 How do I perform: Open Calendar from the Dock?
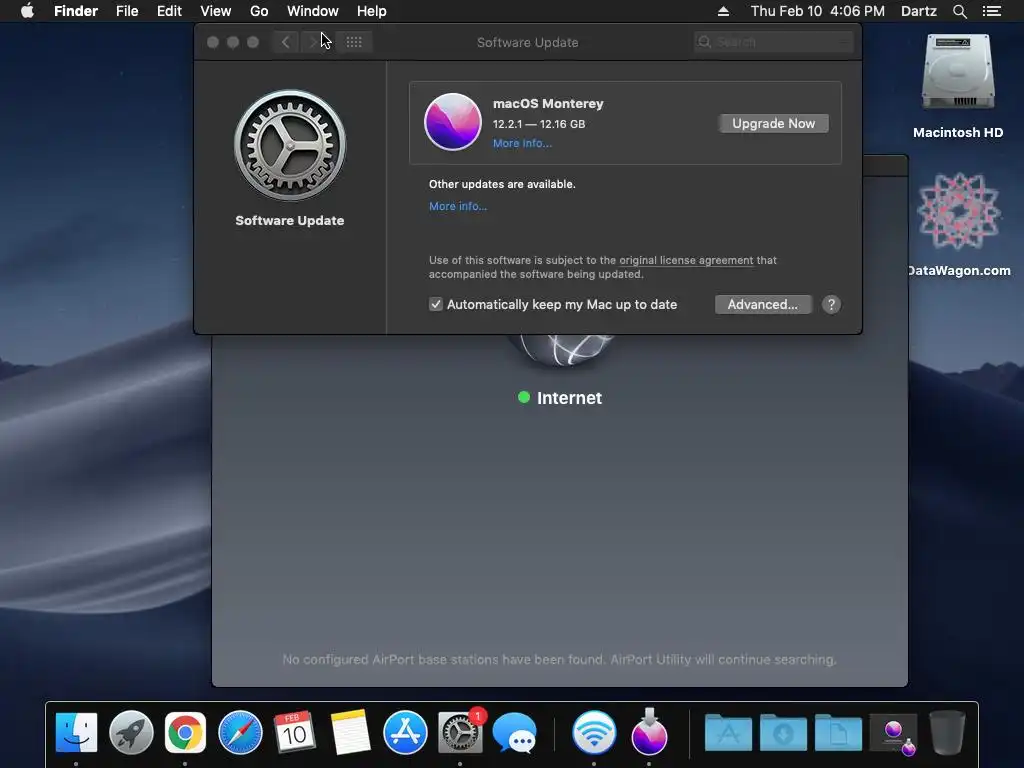click(295, 733)
